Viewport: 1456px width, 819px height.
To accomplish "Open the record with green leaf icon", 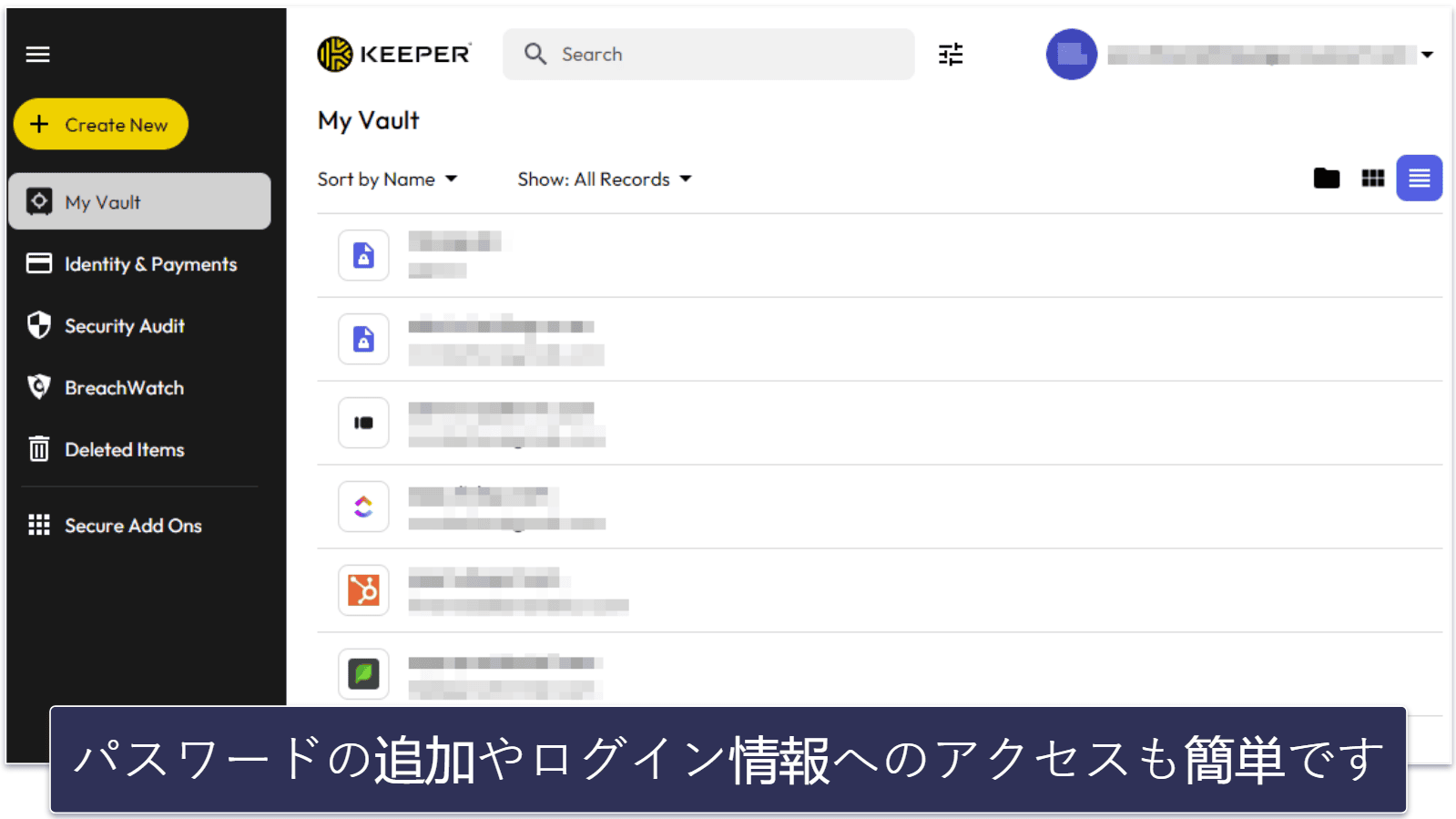I will click(x=880, y=672).
